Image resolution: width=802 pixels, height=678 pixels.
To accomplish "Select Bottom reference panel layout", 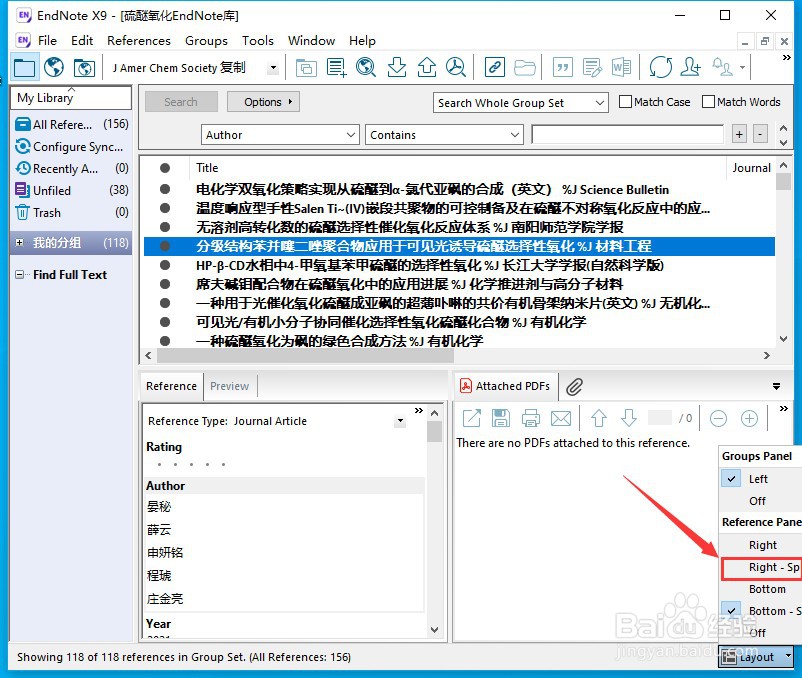I will click(x=767, y=589).
